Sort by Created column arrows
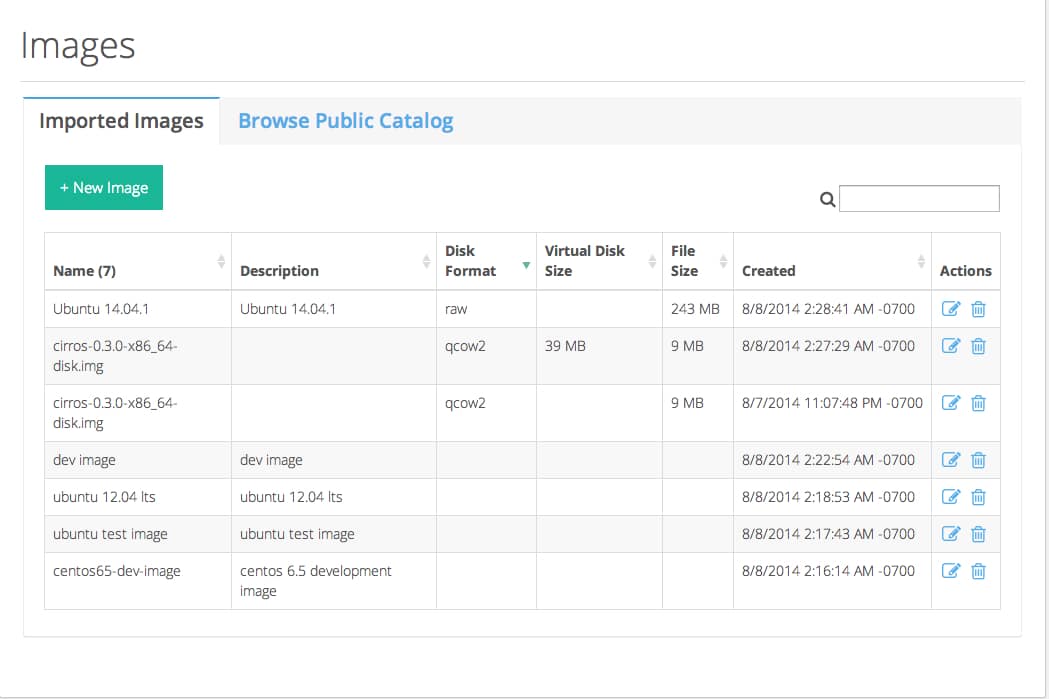1049x699 pixels. pyautogui.click(x=921, y=262)
